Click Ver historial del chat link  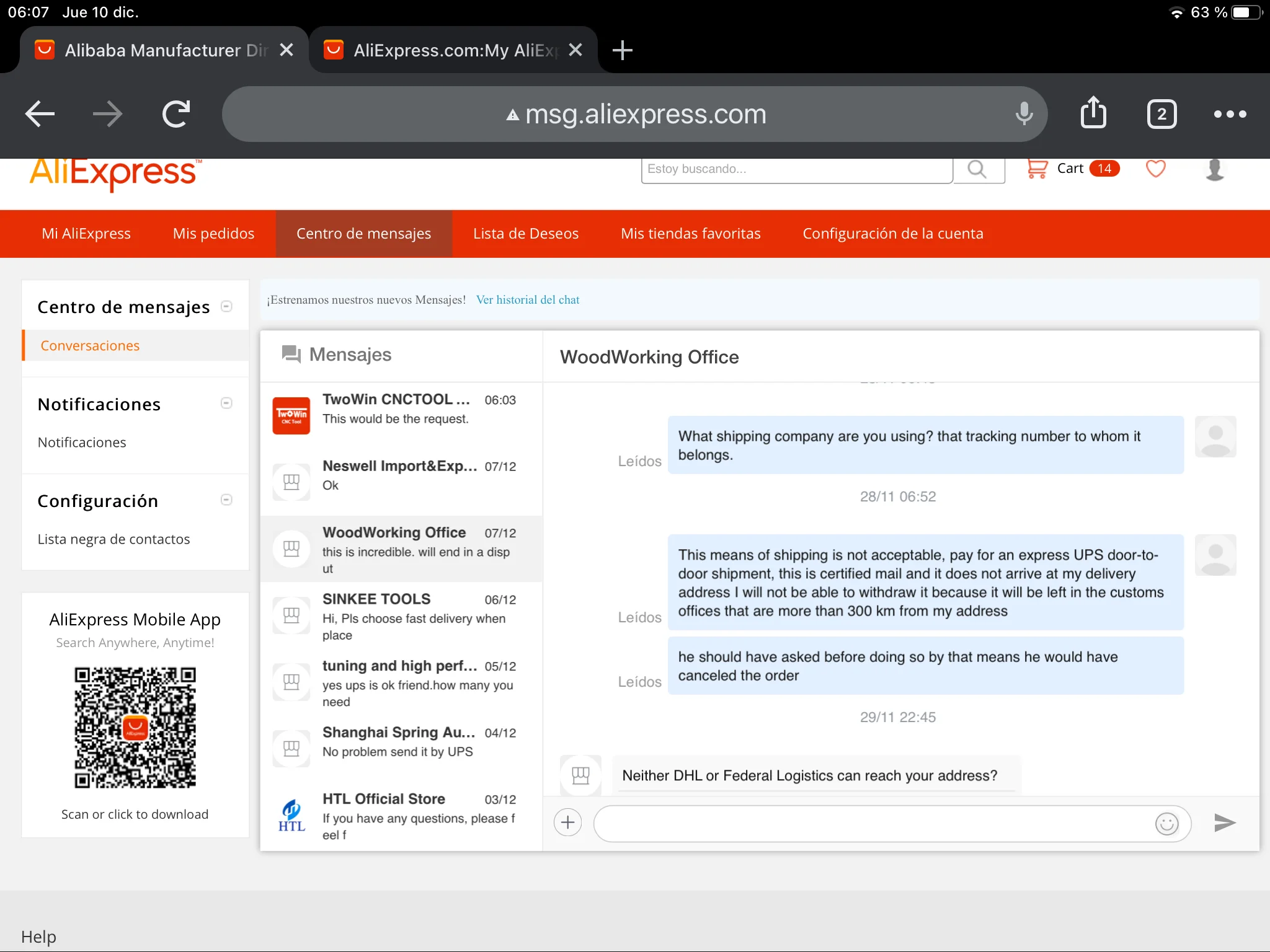tap(528, 300)
